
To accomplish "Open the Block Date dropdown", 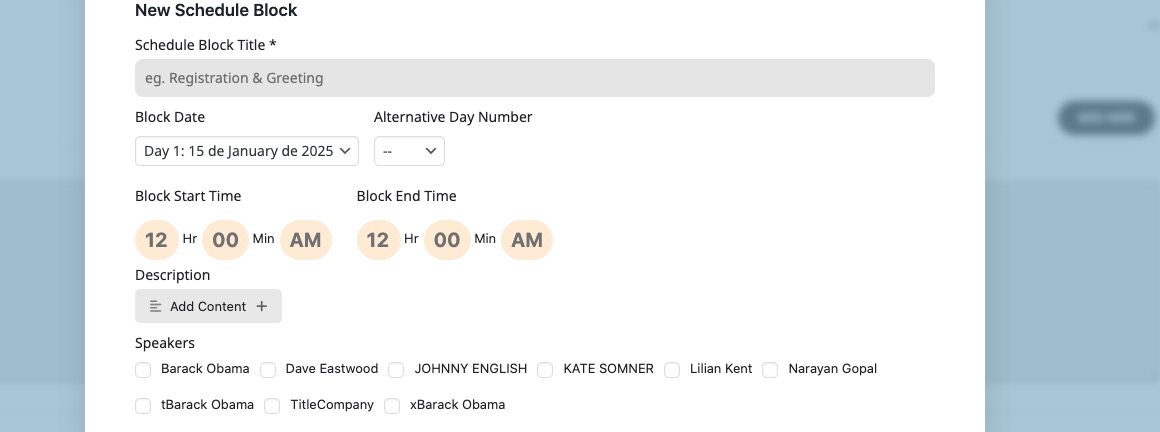I will point(246,151).
